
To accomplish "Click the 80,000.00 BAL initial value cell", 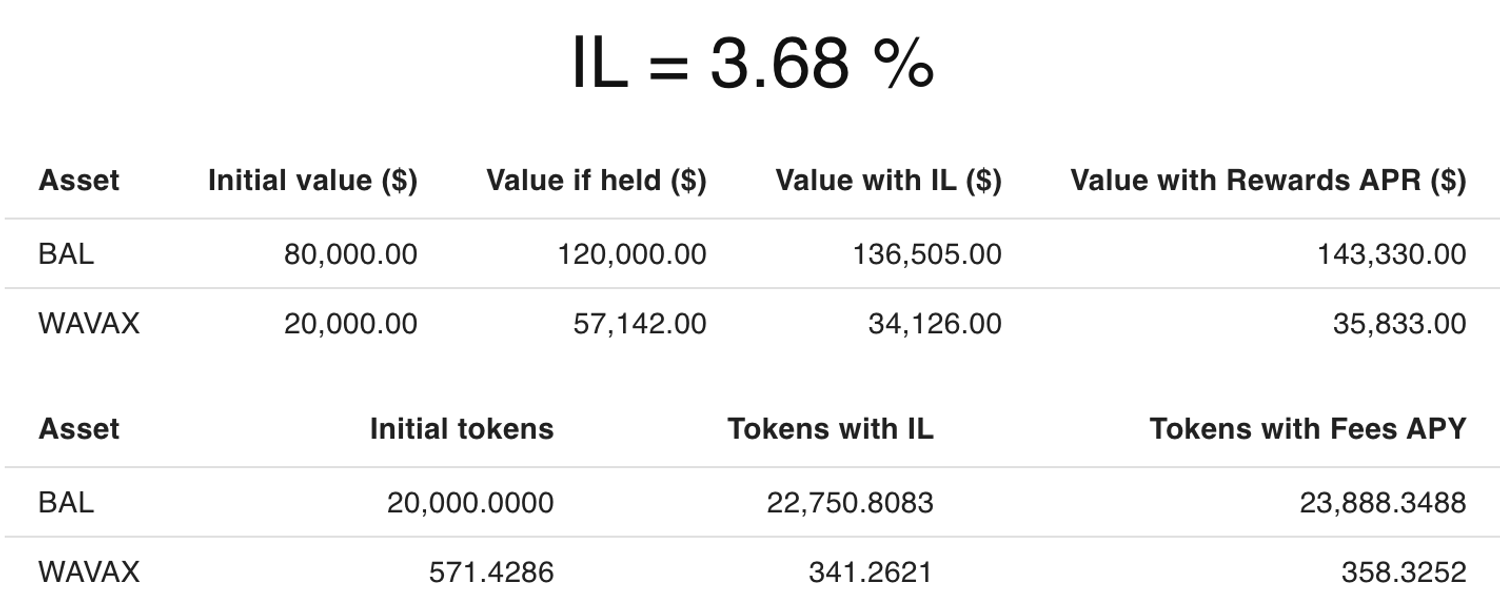I will (x=350, y=254).
